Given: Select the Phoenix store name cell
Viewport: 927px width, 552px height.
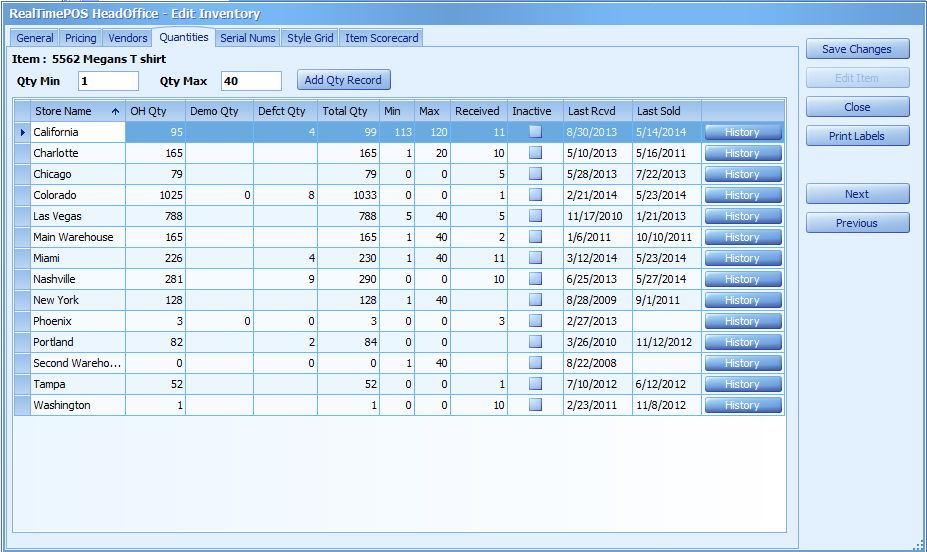Looking at the screenshot, I should (78, 321).
